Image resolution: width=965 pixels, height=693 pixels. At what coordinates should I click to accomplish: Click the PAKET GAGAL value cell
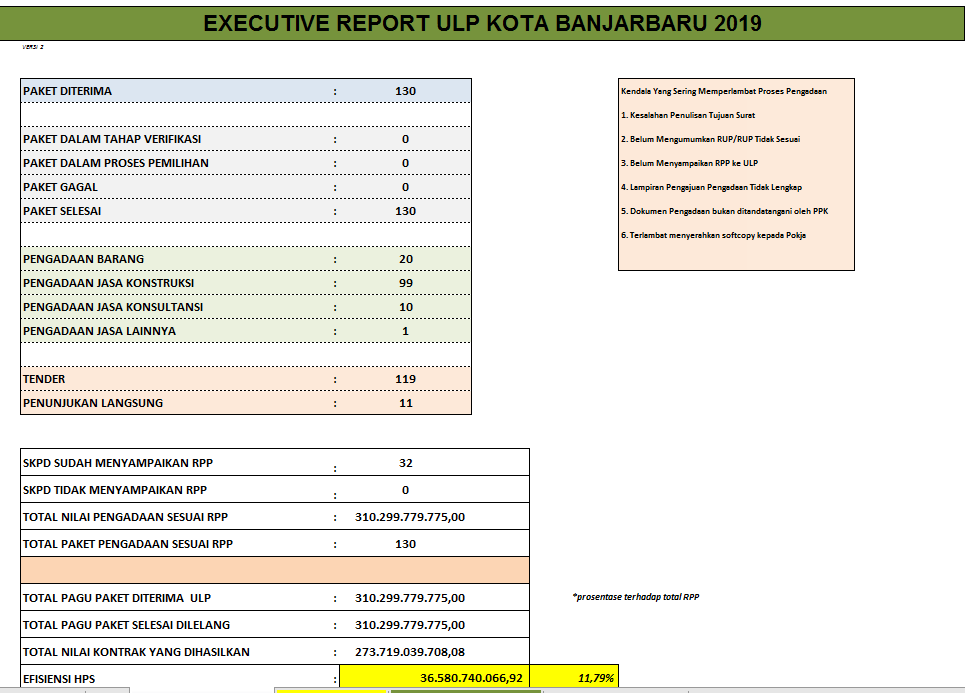pos(405,187)
